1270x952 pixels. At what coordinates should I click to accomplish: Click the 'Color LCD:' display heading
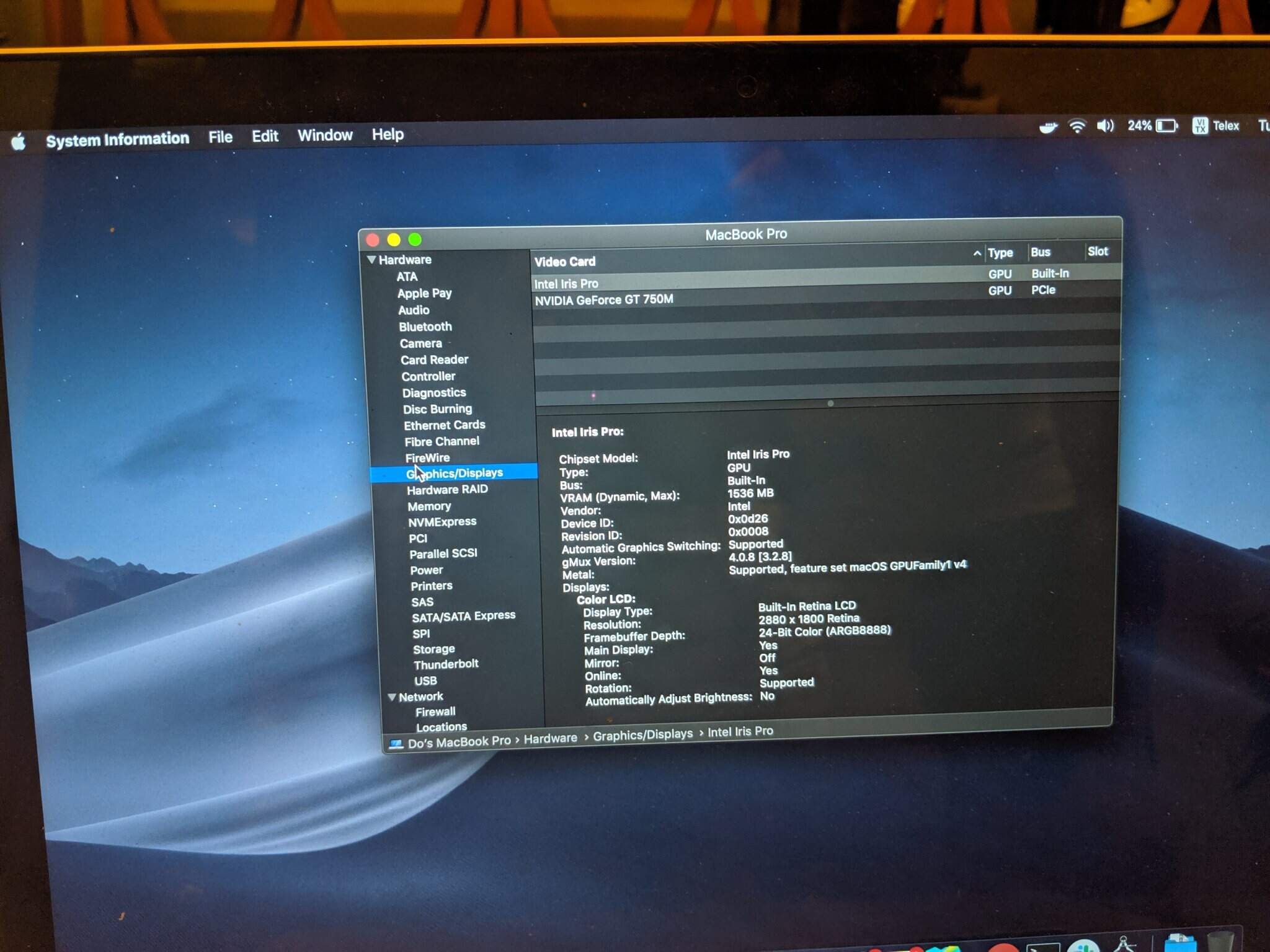pyautogui.click(x=606, y=599)
